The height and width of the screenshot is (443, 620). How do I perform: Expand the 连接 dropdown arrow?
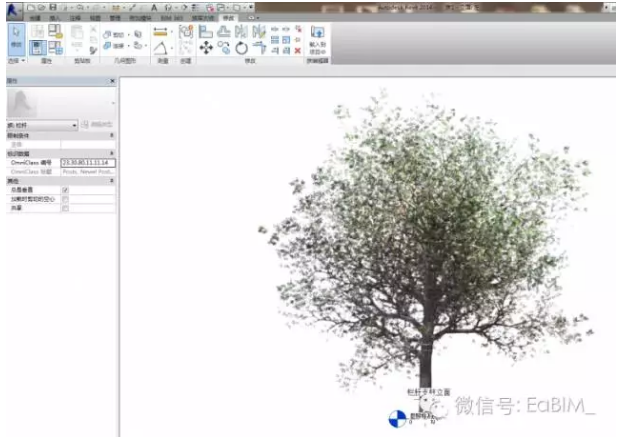click(129, 46)
